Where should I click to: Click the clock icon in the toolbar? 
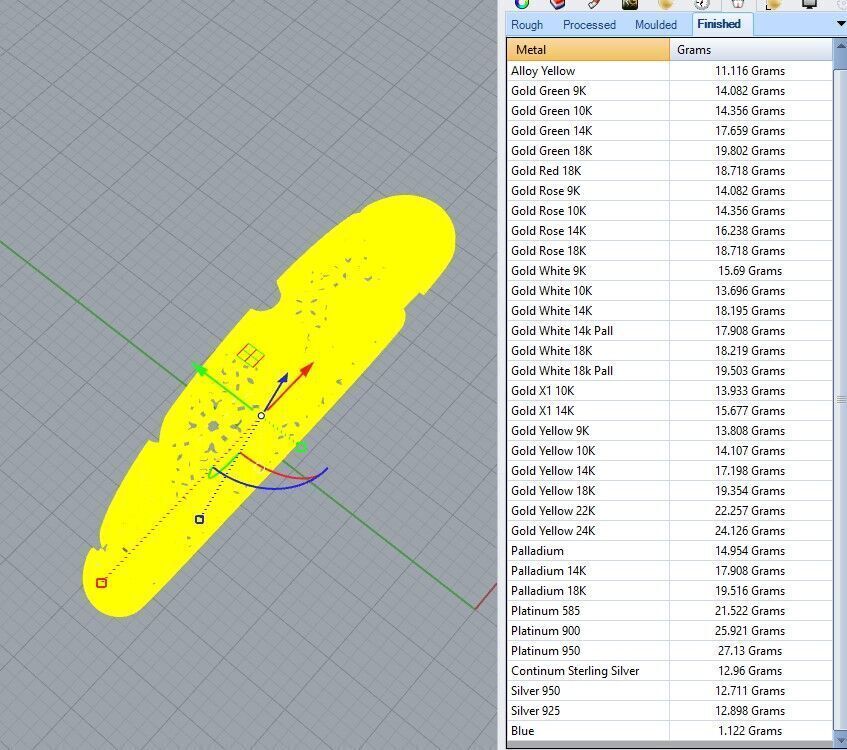point(702,4)
